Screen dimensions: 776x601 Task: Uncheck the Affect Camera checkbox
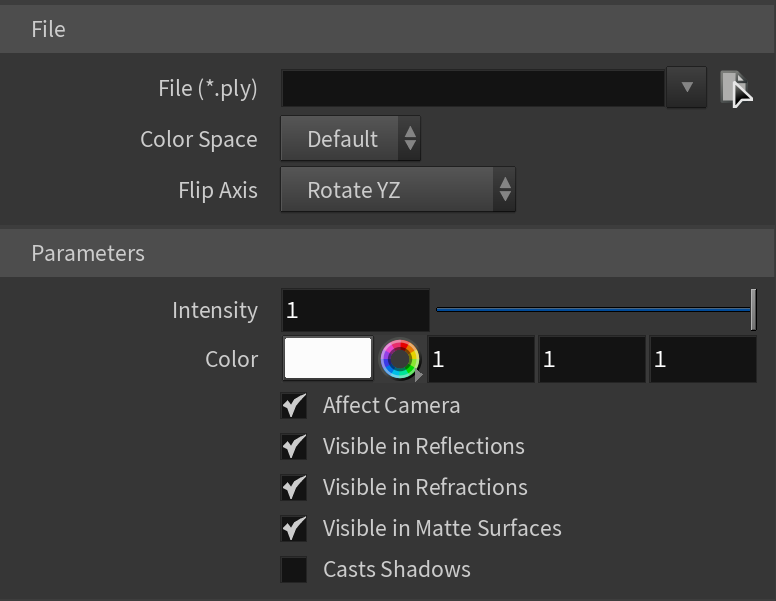[294, 406]
